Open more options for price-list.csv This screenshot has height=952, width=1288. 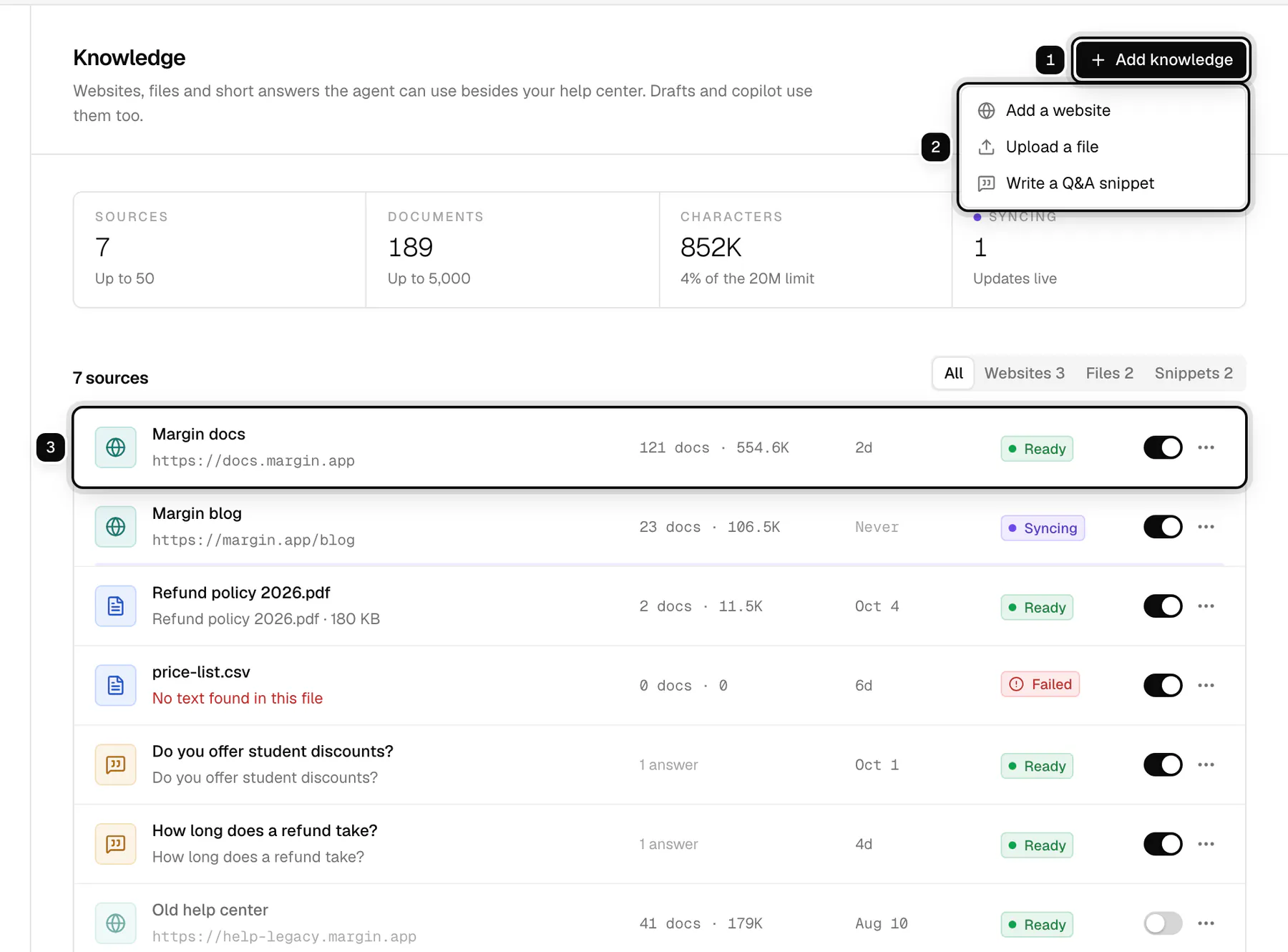[x=1206, y=686]
